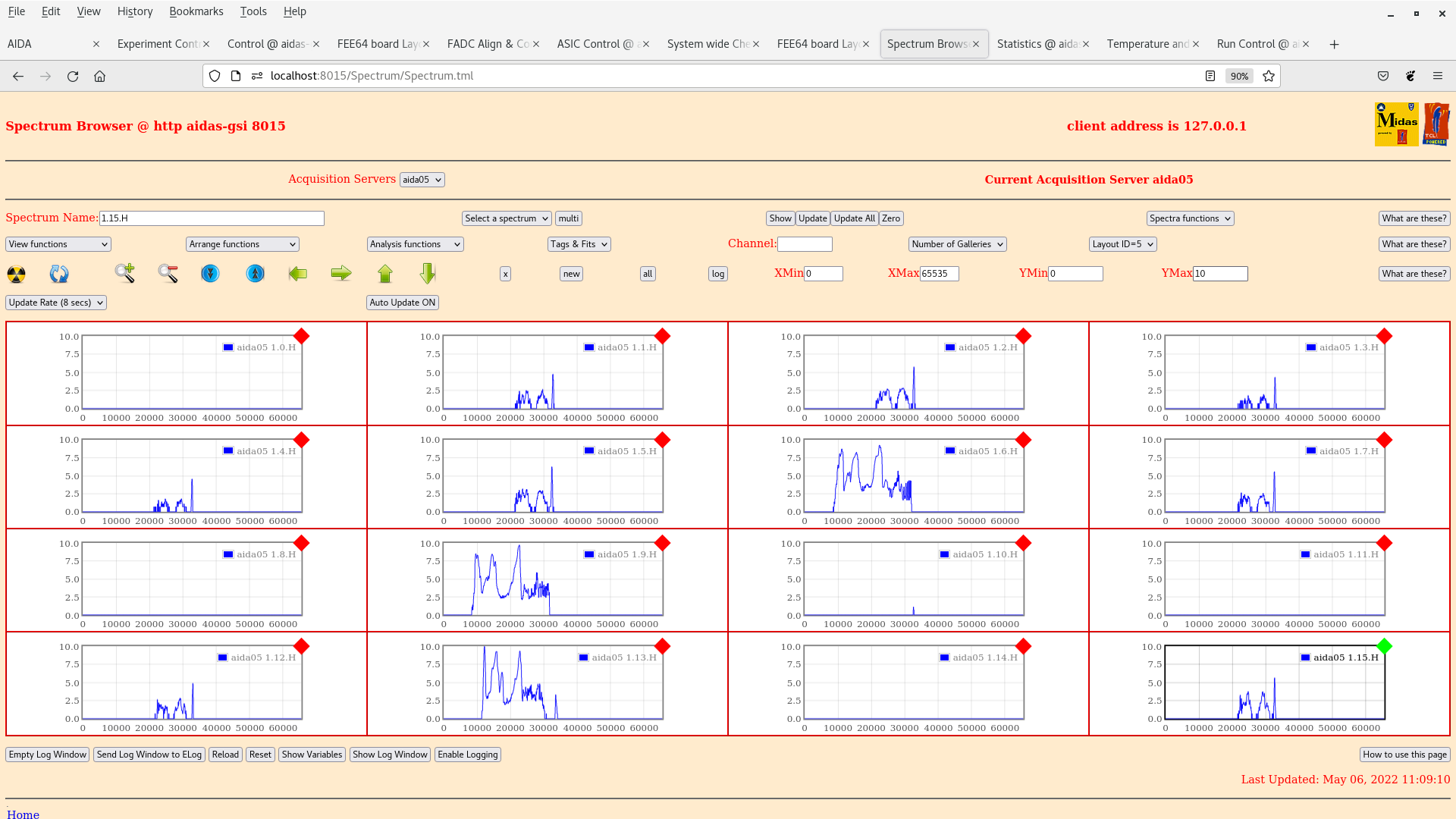Image resolution: width=1456 pixels, height=819 pixels.
Task: Click the radiation hazard icon
Action: click(x=16, y=274)
